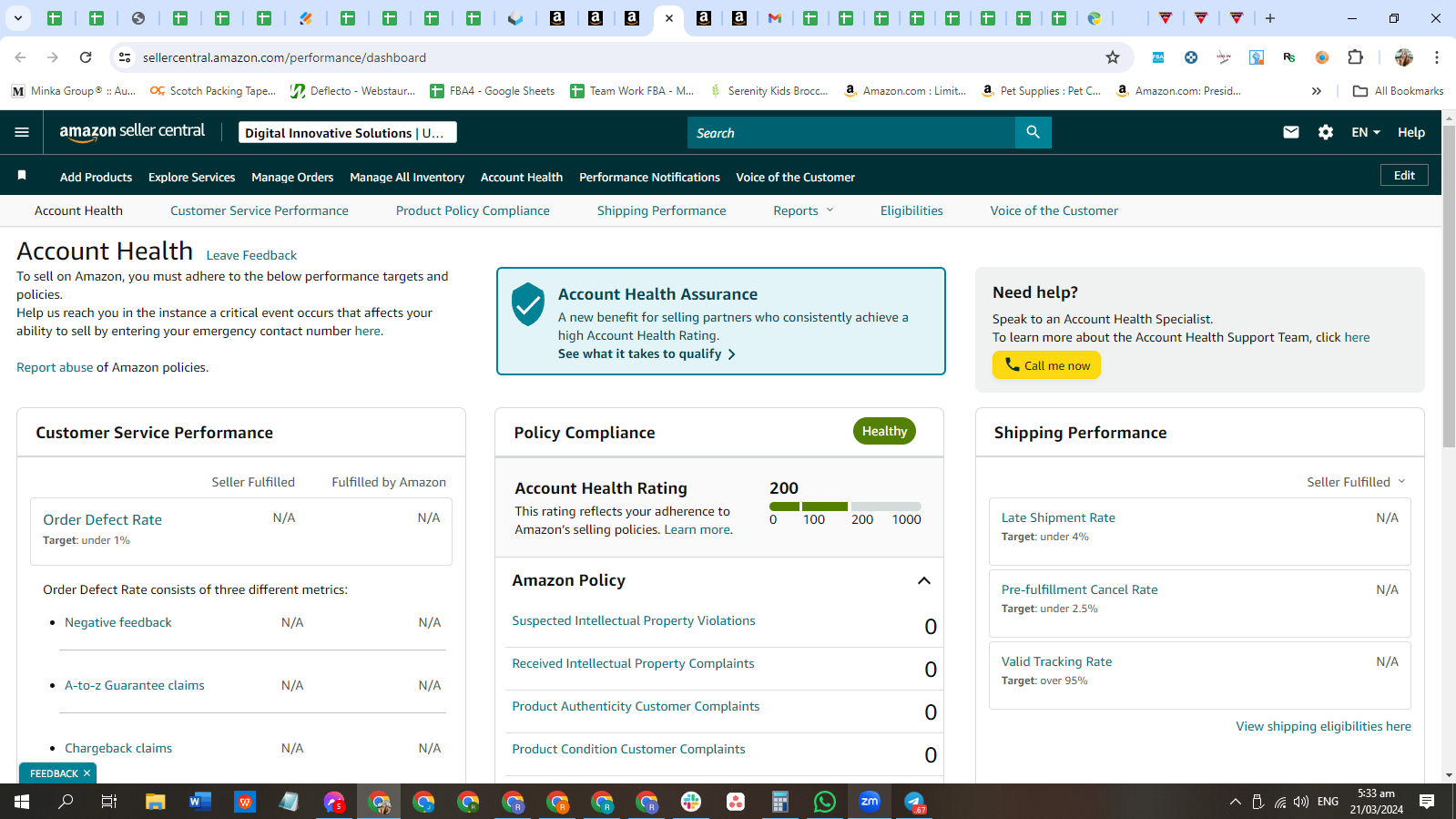Image resolution: width=1456 pixels, height=819 pixels.
Task: Open the All Bookmarks folder
Action: pyautogui.click(x=1398, y=91)
